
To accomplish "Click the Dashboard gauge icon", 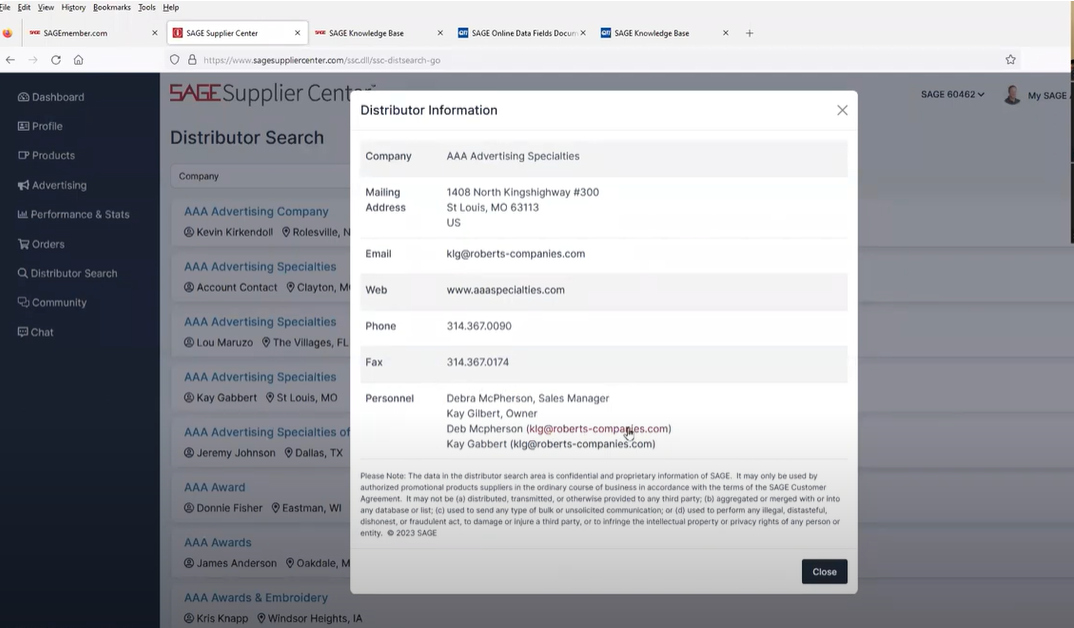I will [x=23, y=97].
